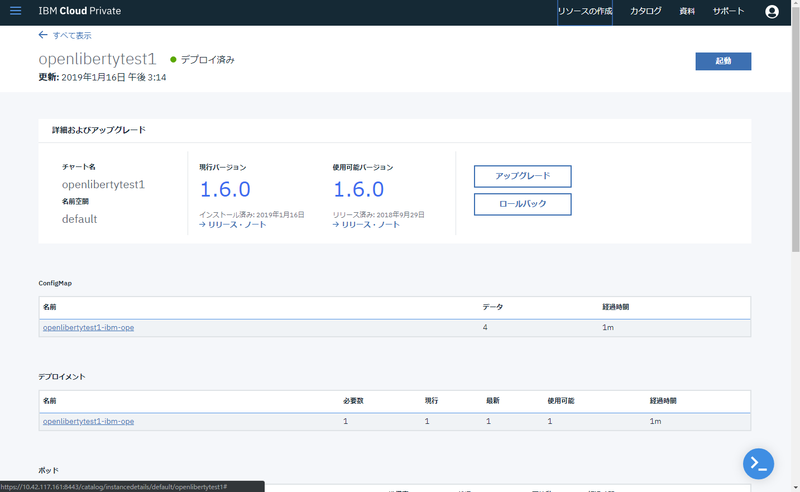Open current version リリース・ノート link
The height and width of the screenshot is (492, 800).
(233, 225)
